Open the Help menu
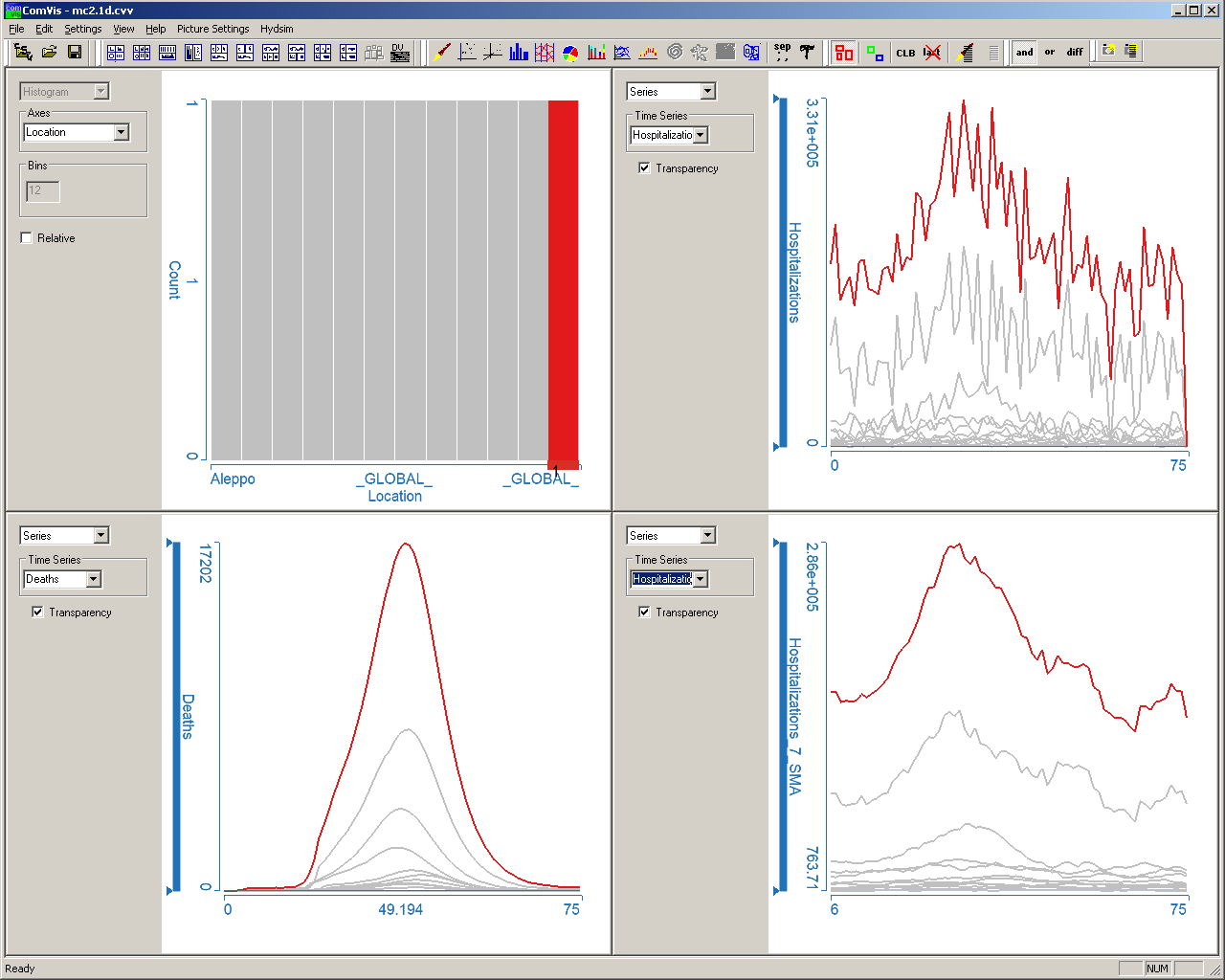The height and width of the screenshot is (980, 1225). (x=156, y=29)
